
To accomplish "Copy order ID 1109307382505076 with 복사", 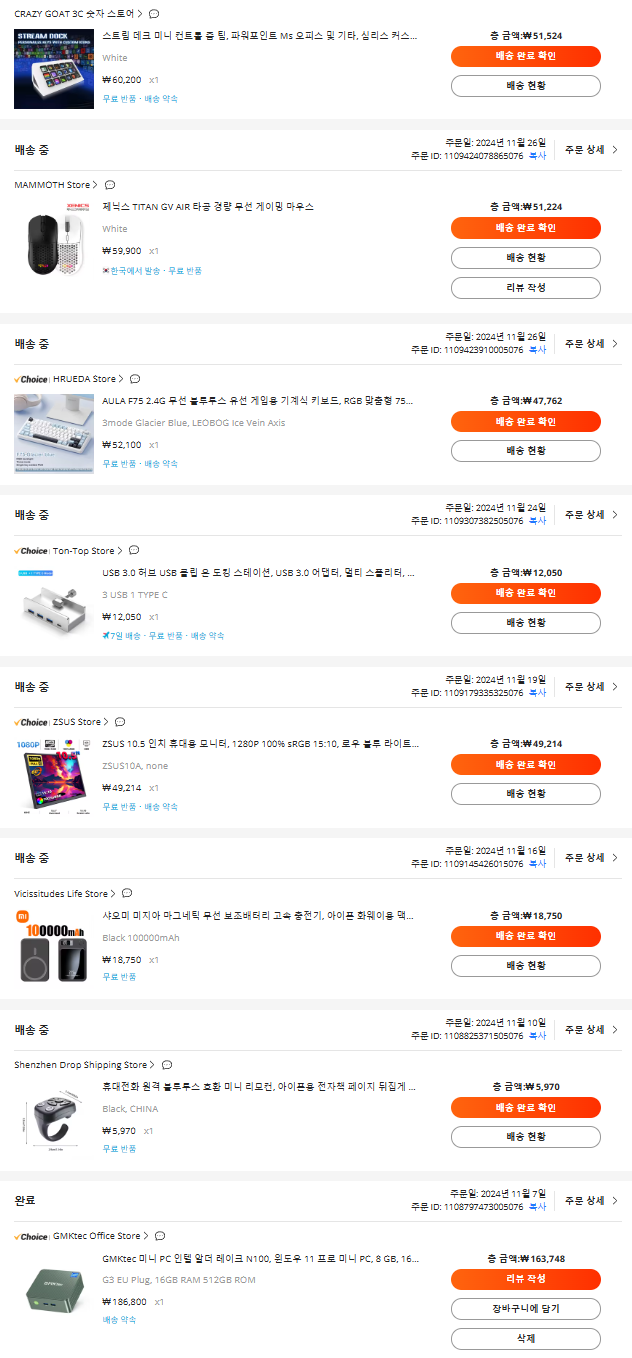I will pos(538,521).
